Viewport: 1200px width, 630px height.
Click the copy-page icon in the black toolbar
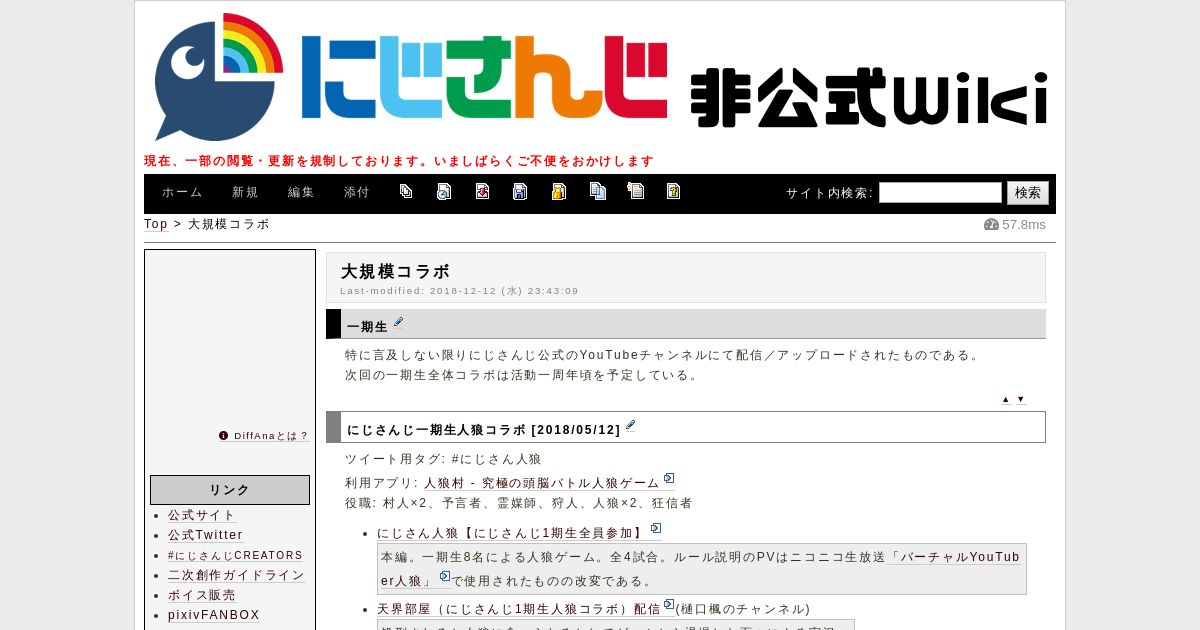(406, 191)
